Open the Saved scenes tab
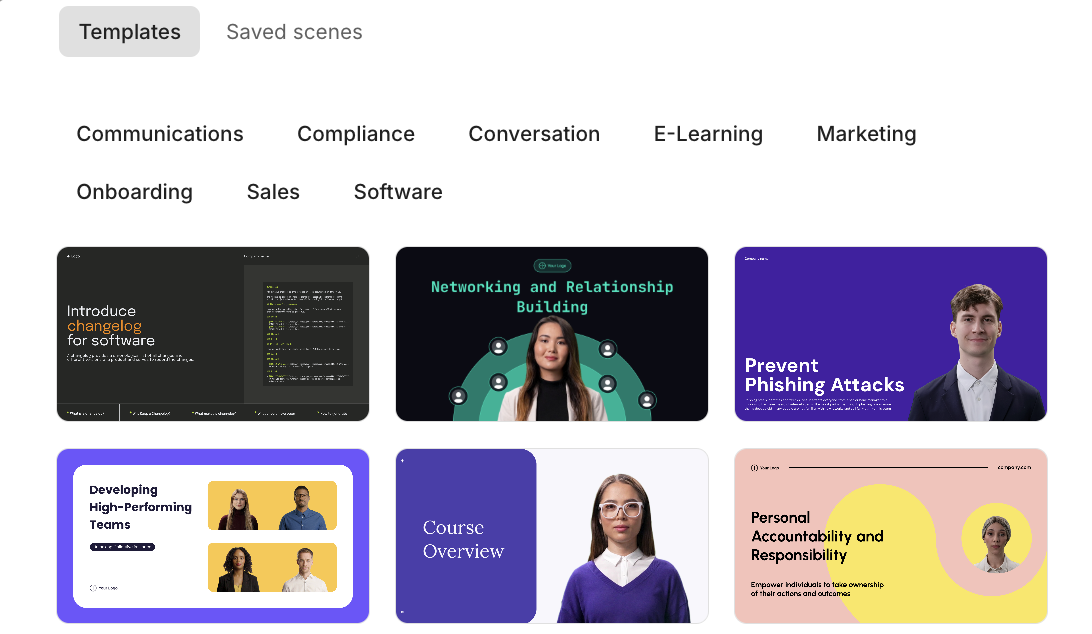Viewport: 1092px width, 634px height. coord(294,32)
